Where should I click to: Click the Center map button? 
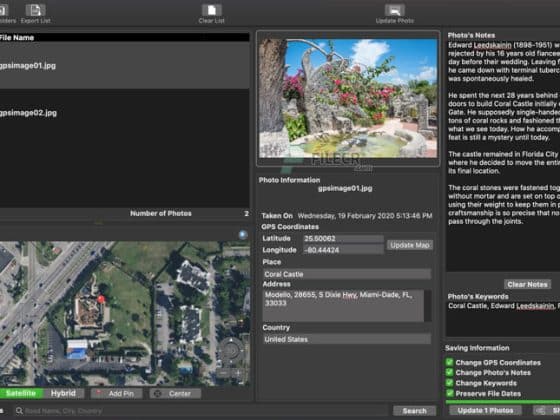175,394
